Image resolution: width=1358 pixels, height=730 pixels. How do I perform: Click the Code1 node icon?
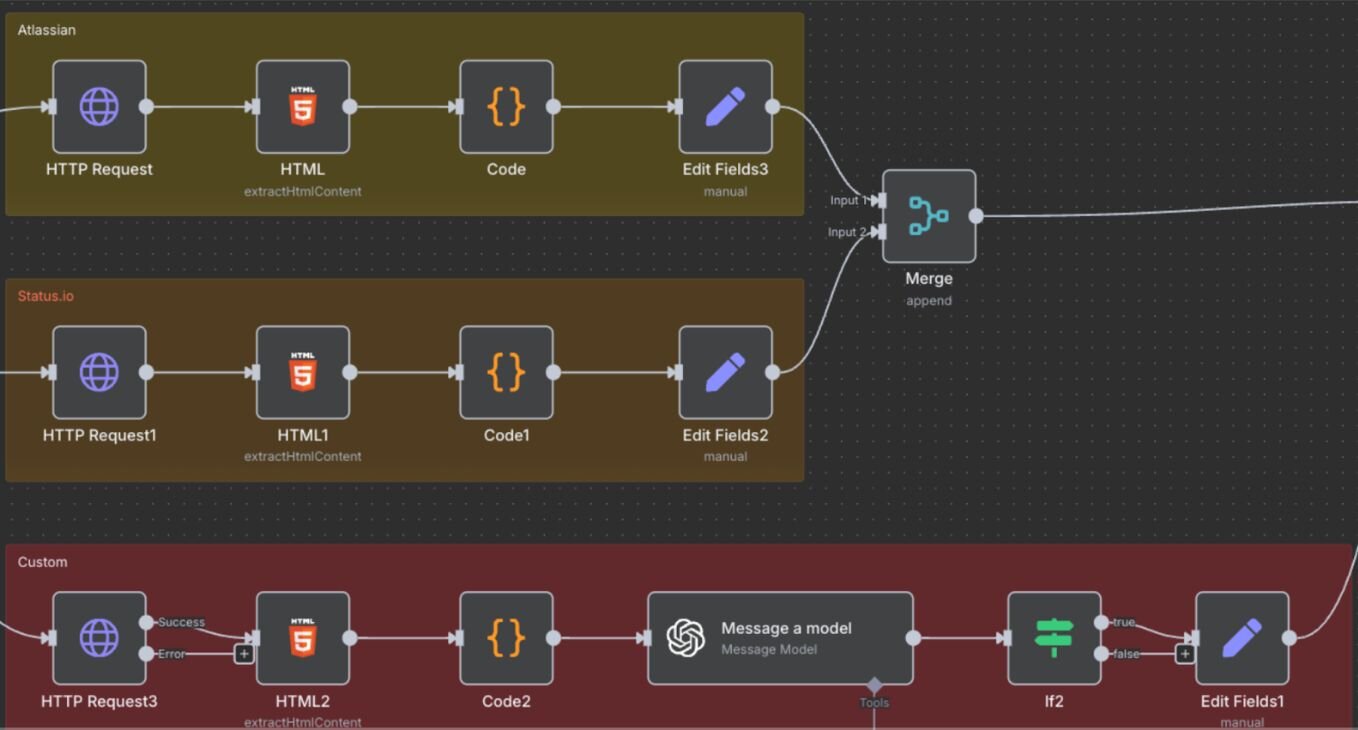(x=506, y=372)
